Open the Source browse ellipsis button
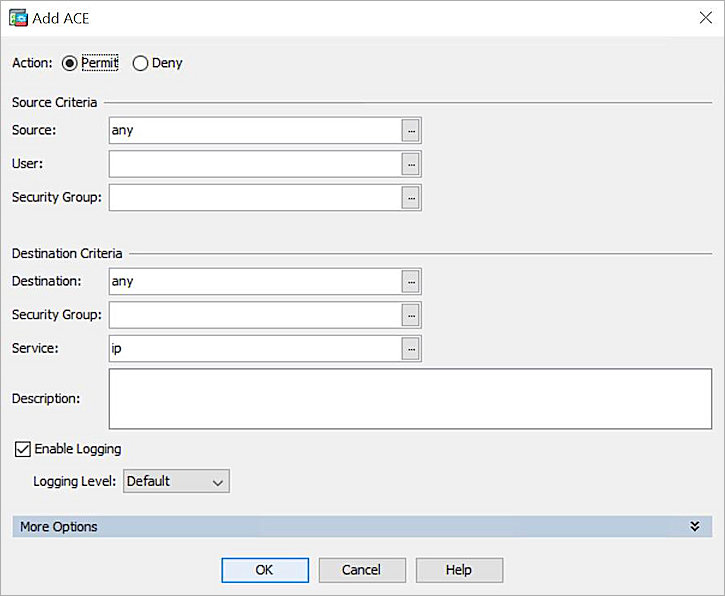 (x=411, y=130)
